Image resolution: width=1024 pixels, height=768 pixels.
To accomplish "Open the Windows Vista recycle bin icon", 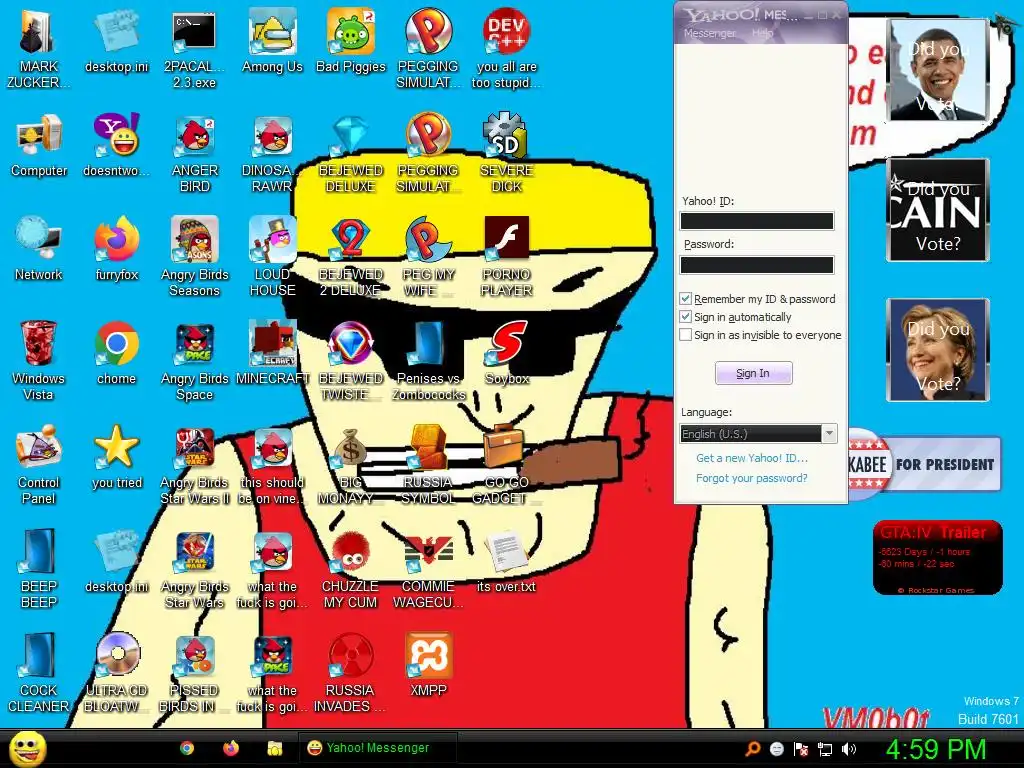I will click(x=39, y=360).
